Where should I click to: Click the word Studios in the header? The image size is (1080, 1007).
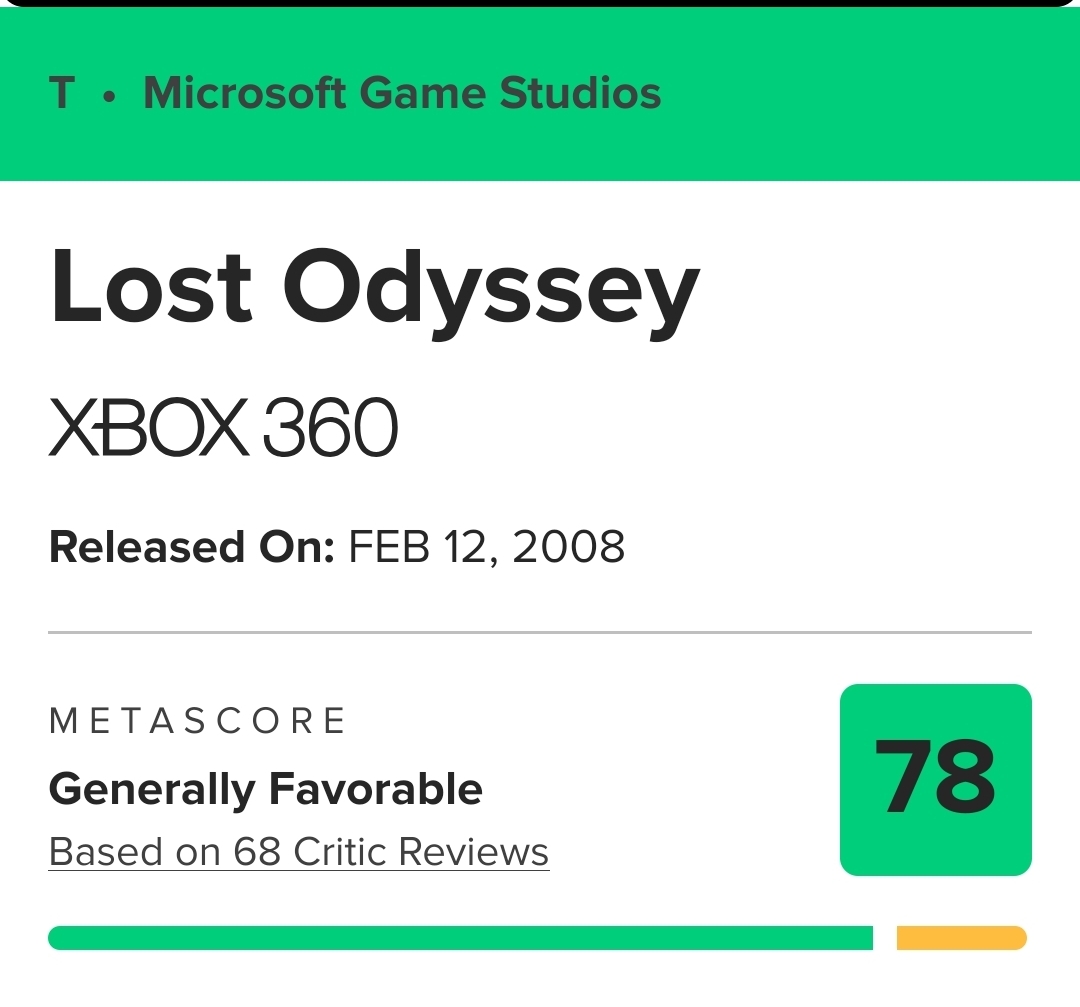580,94
